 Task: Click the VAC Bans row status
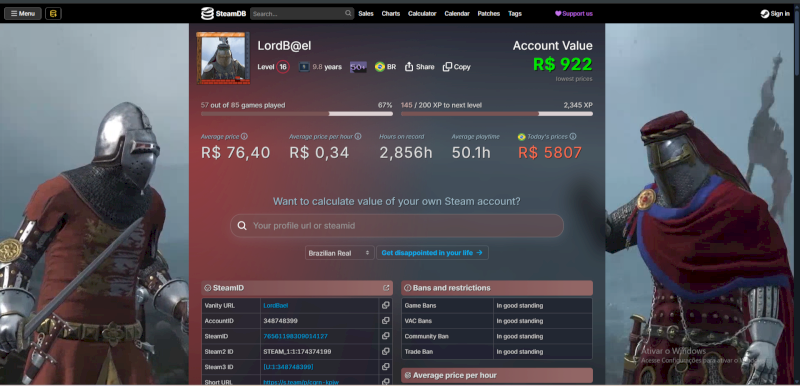pyautogui.click(x=520, y=321)
